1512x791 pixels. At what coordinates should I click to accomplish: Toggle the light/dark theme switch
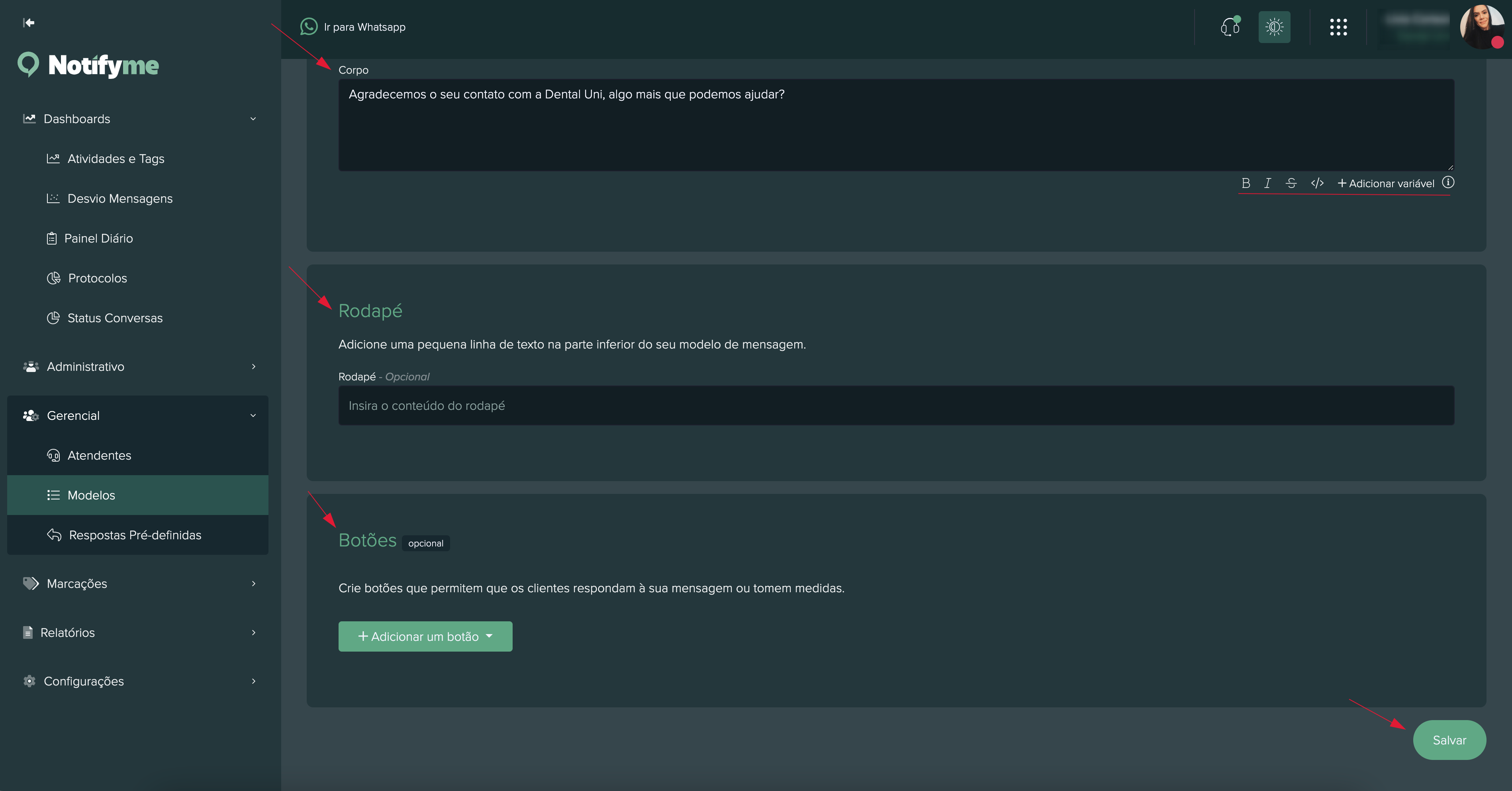[x=1274, y=27]
